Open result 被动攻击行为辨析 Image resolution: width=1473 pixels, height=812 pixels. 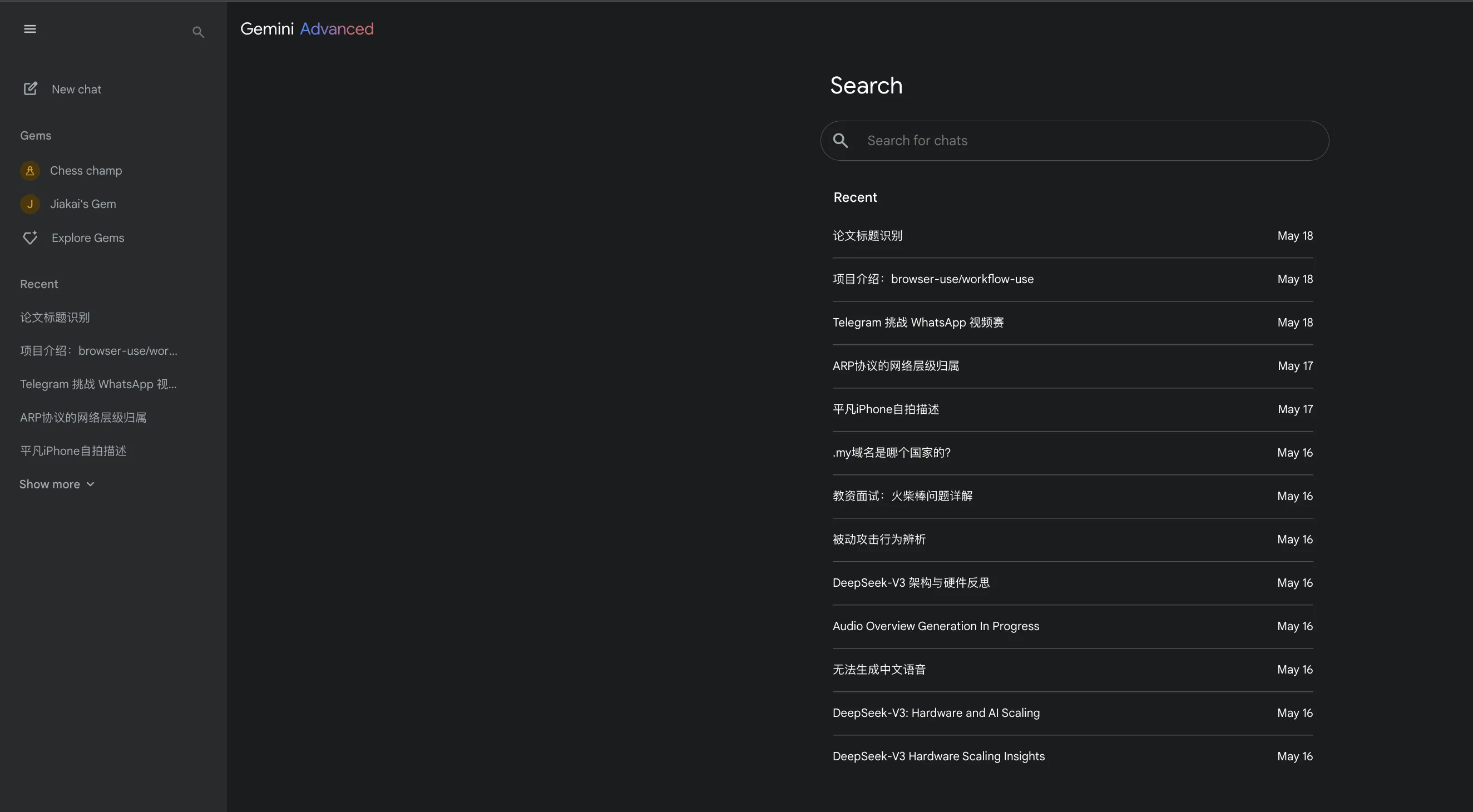pyautogui.click(x=1072, y=540)
